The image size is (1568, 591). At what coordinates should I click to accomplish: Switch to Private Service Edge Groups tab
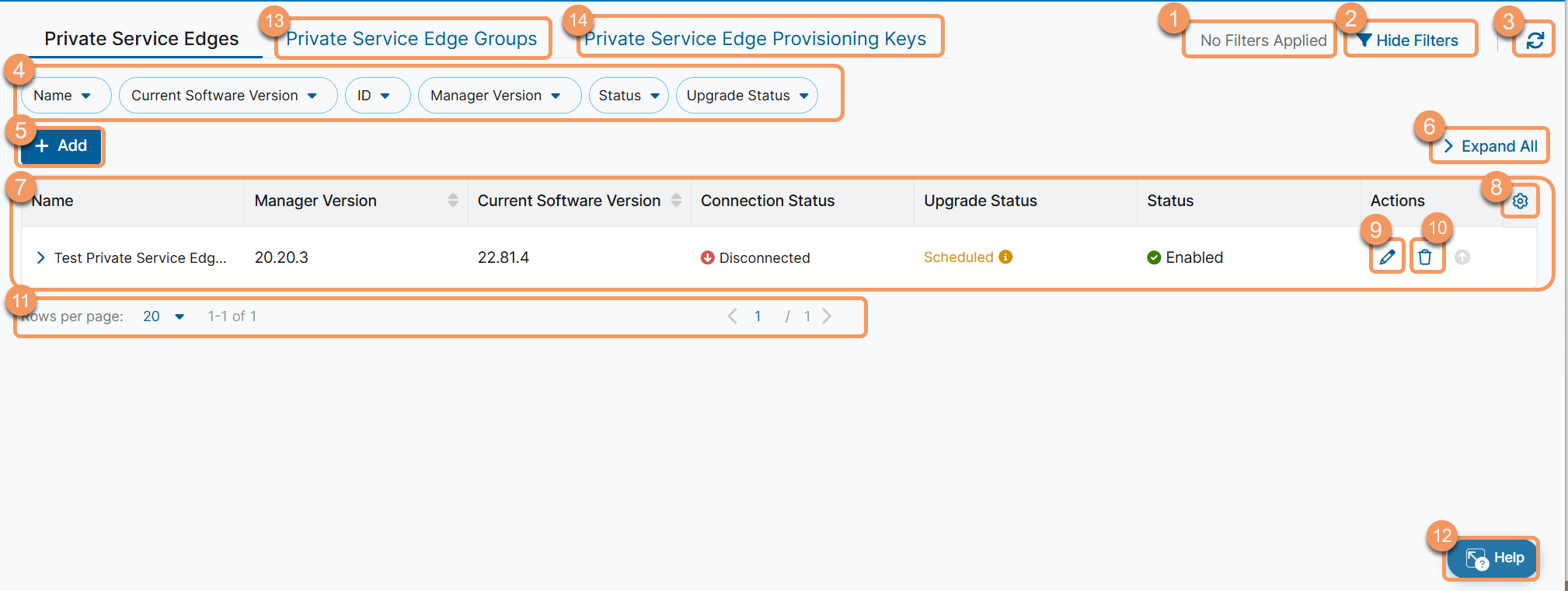coord(411,39)
